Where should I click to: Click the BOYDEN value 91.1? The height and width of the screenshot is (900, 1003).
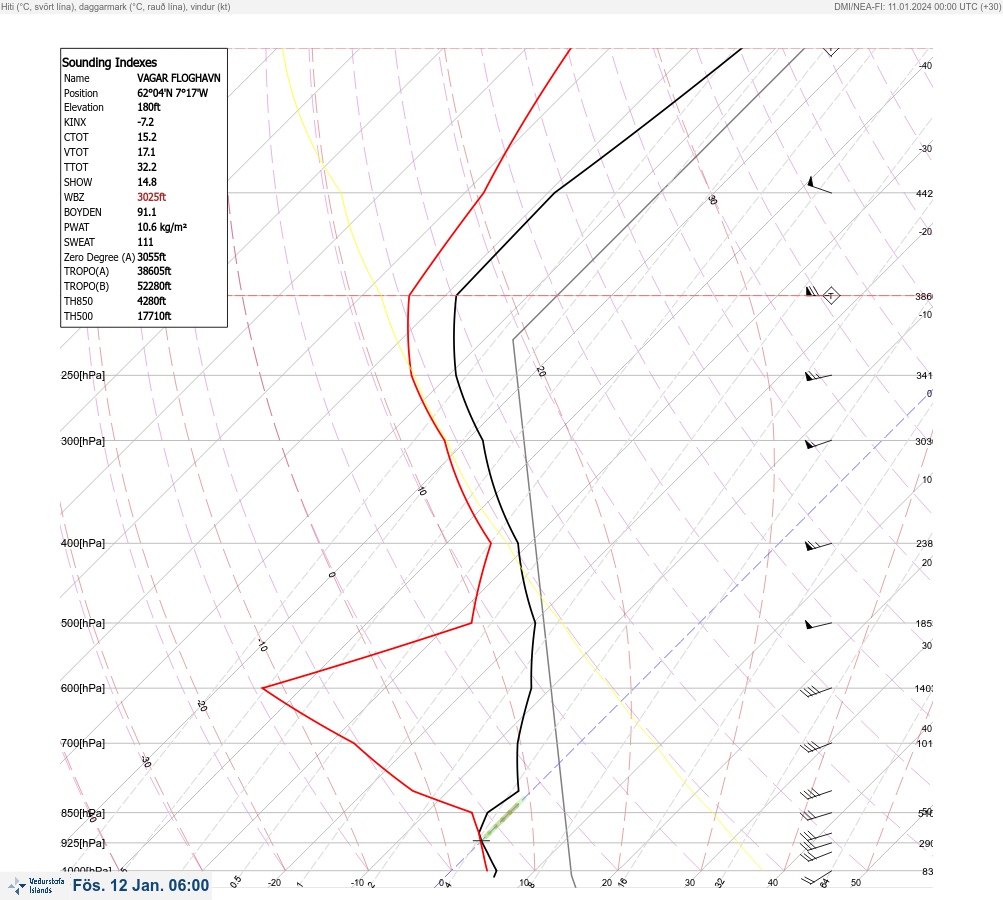coord(146,212)
